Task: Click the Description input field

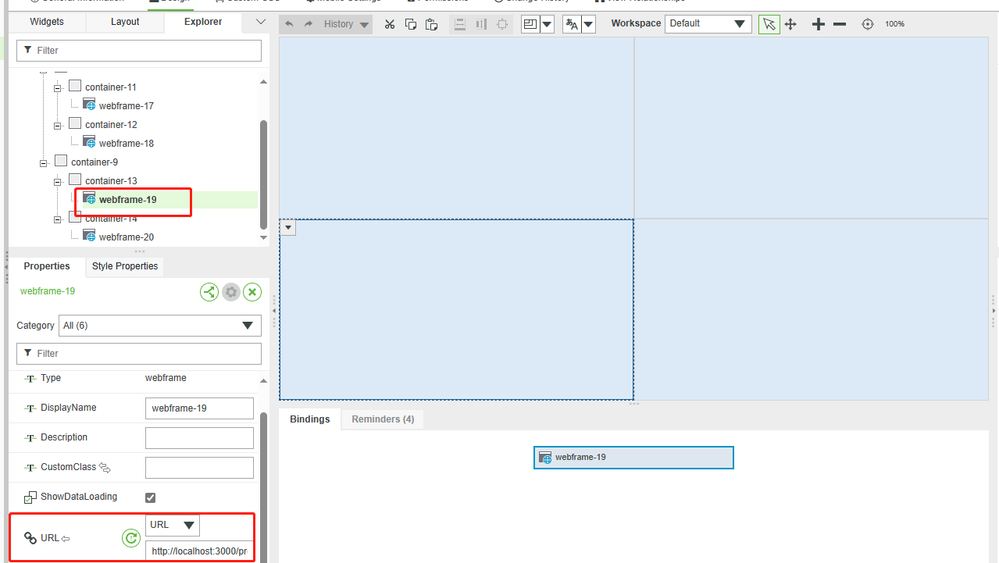Action: 199,438
